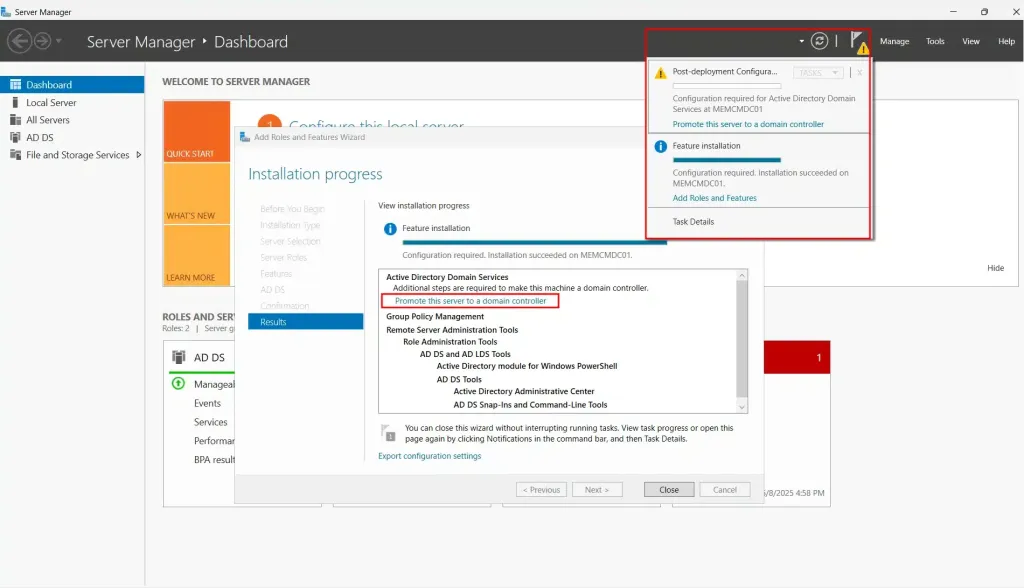
Task: Click Promote this server link in notifications
Action: tap(748, 124)
